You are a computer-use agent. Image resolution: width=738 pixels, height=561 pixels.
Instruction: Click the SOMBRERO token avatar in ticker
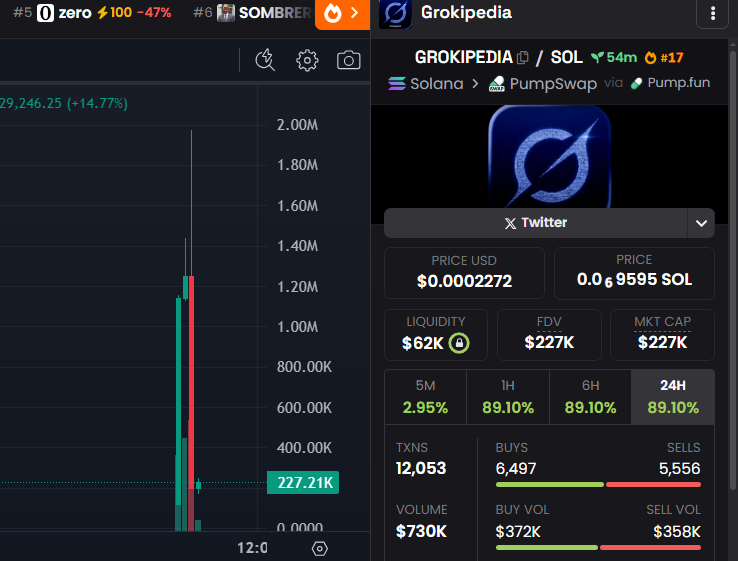(225, 13)
